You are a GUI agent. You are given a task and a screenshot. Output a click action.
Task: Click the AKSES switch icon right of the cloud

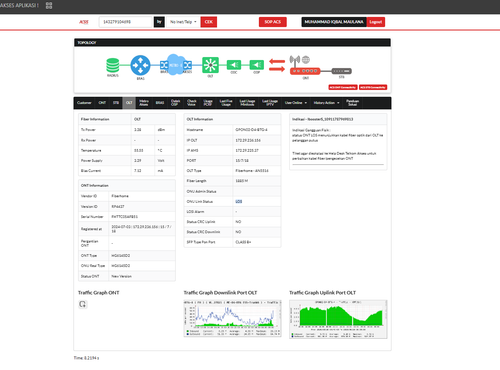pyautogui.click(x=188, y=65)
